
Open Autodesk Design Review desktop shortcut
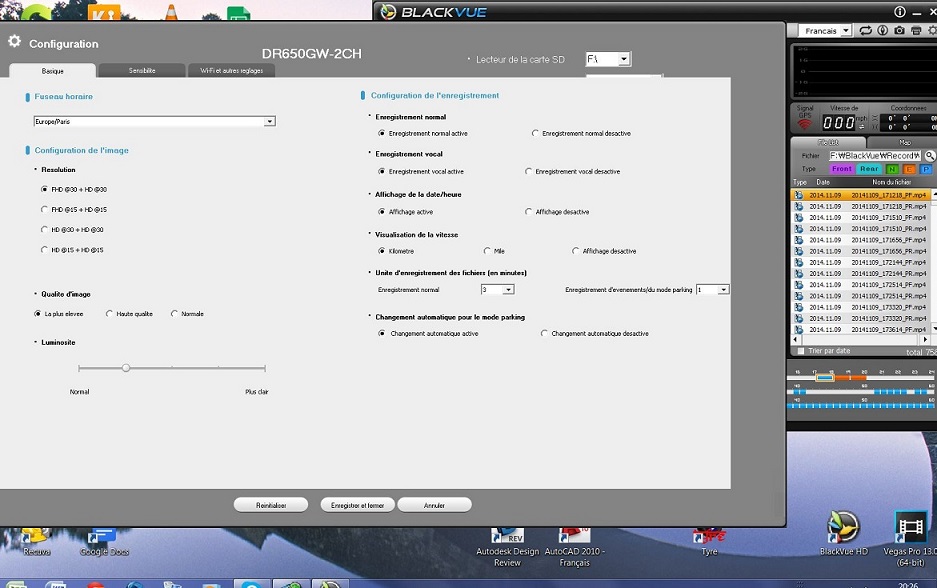[x=507, y=547]
